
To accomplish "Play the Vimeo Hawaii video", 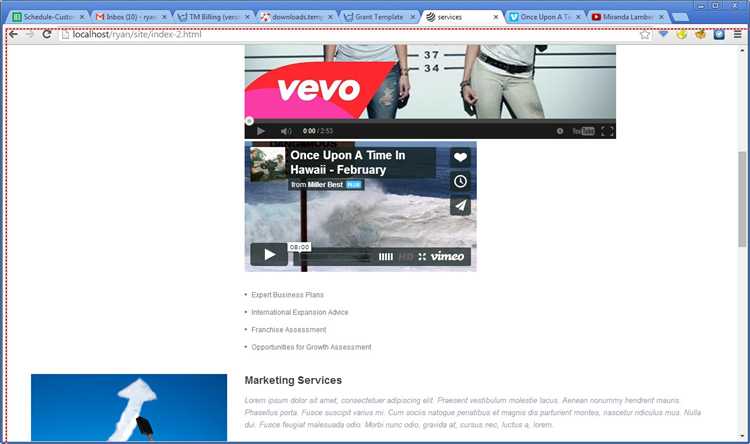I will tap(269, 255).
